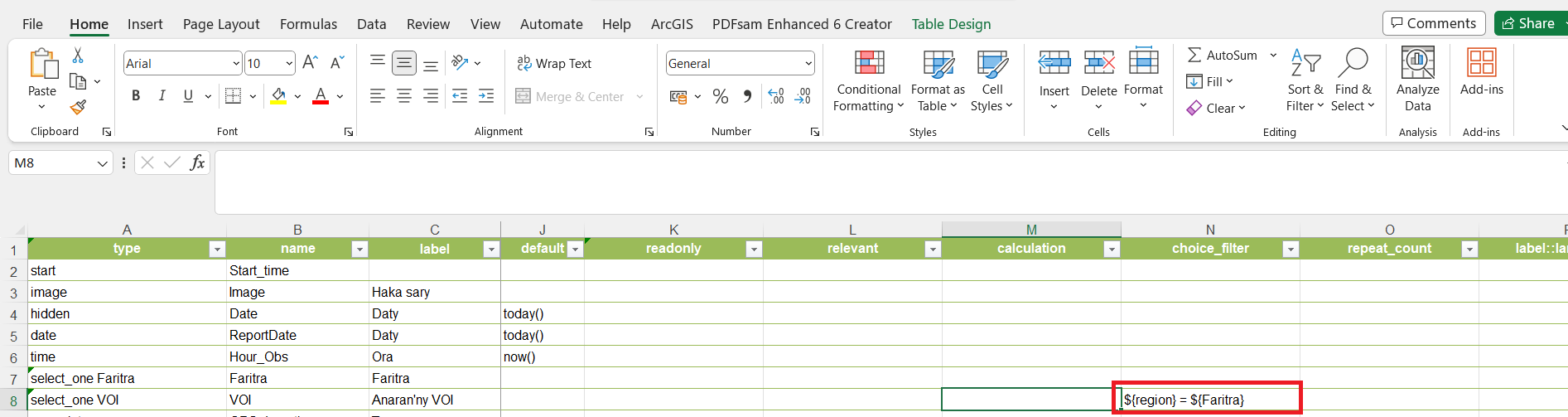Open Clear options
This screenshot has width=1568, height=417.
(1216, 108)
